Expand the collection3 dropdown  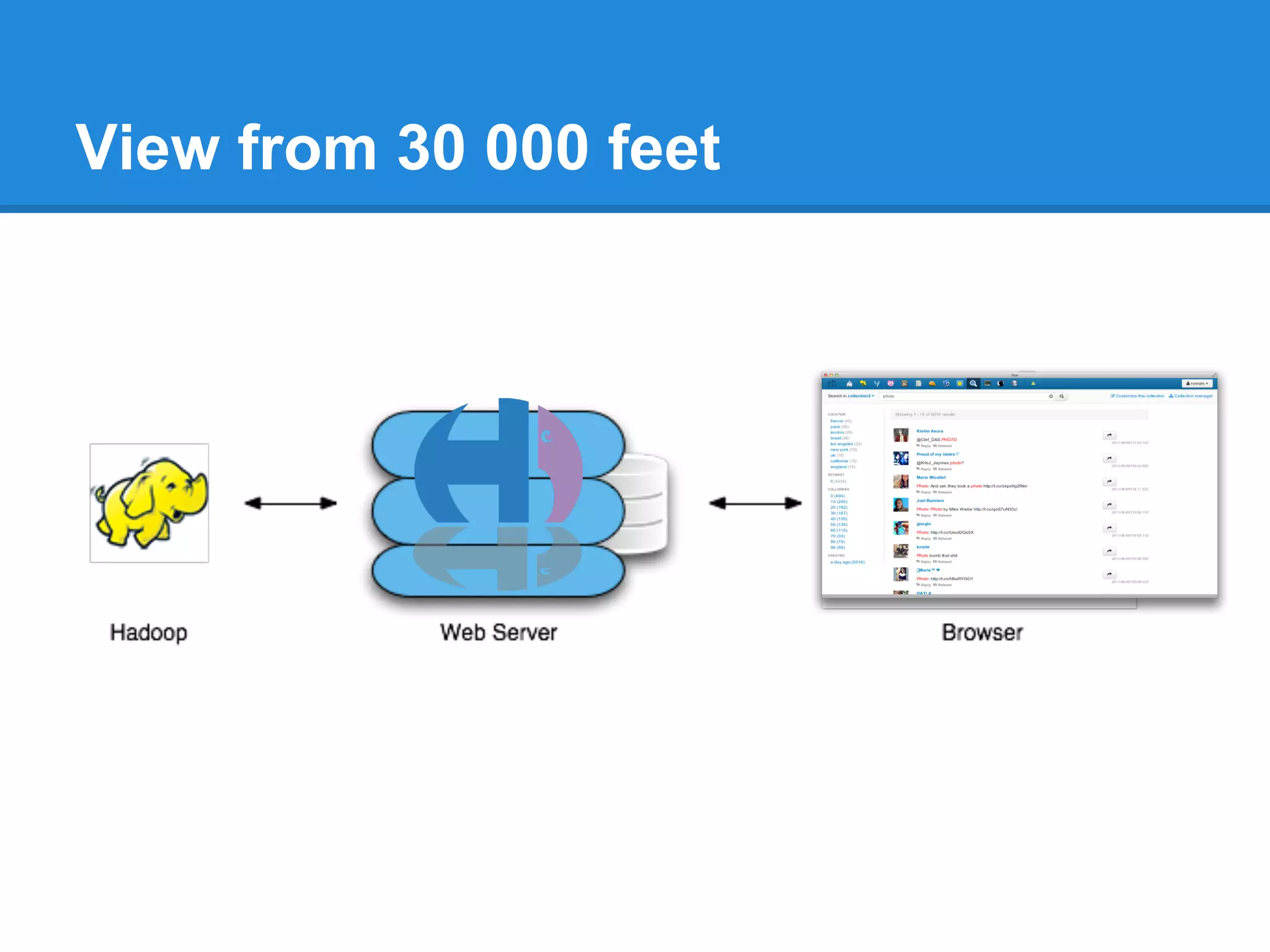tap(861, 396)
